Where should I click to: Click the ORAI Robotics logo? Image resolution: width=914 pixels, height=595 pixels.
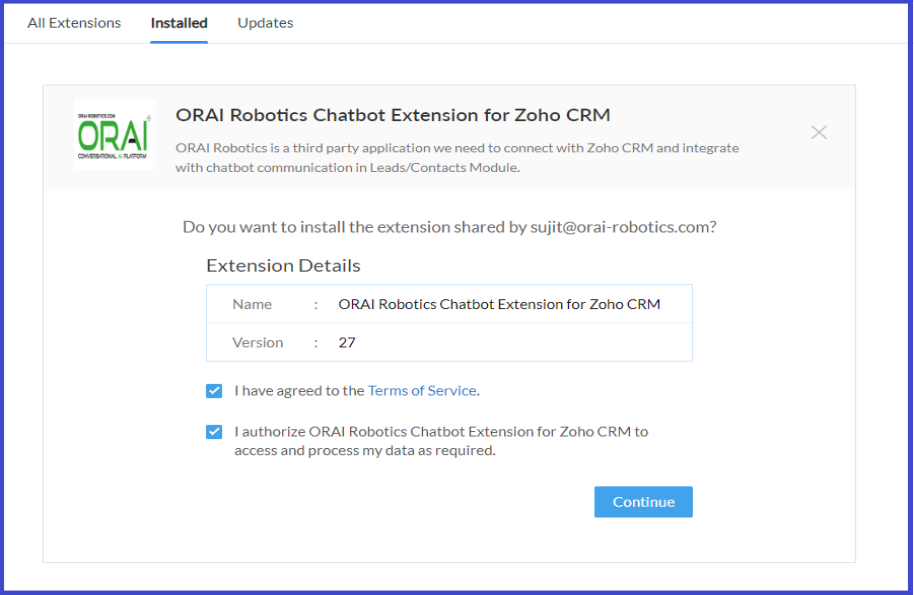point(114,134)
